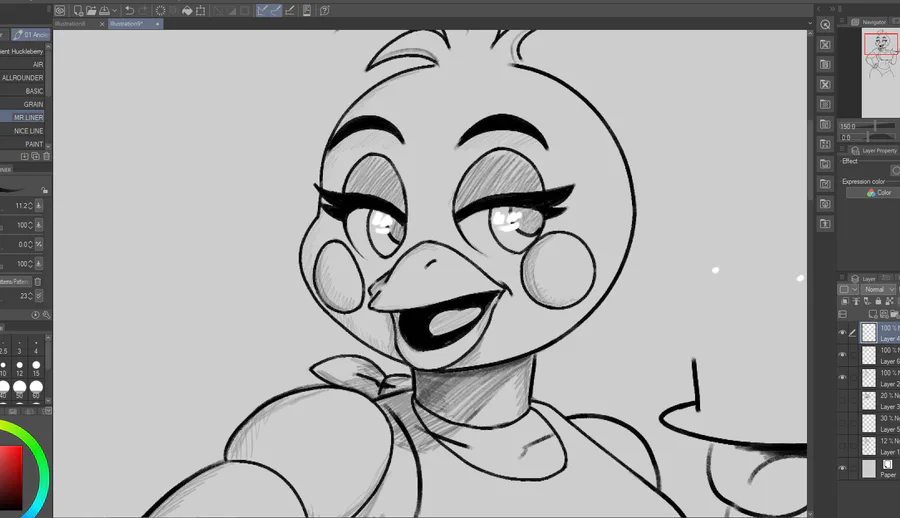The image size is (900, 518).
Task: Open Clip Studio launcher icon
Action: 60,10
